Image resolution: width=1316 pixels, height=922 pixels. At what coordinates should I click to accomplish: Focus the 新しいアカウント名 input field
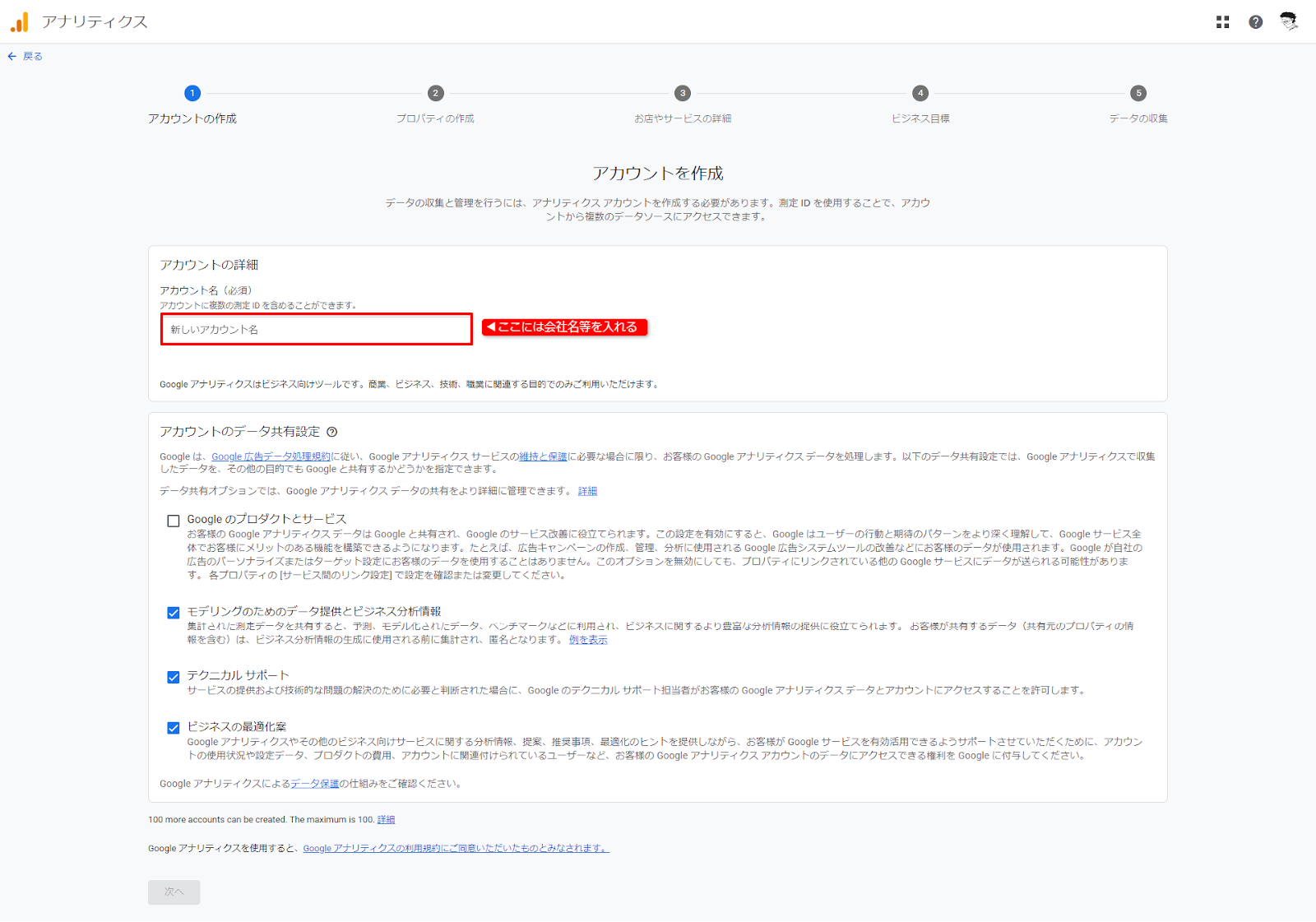point(317,329)
